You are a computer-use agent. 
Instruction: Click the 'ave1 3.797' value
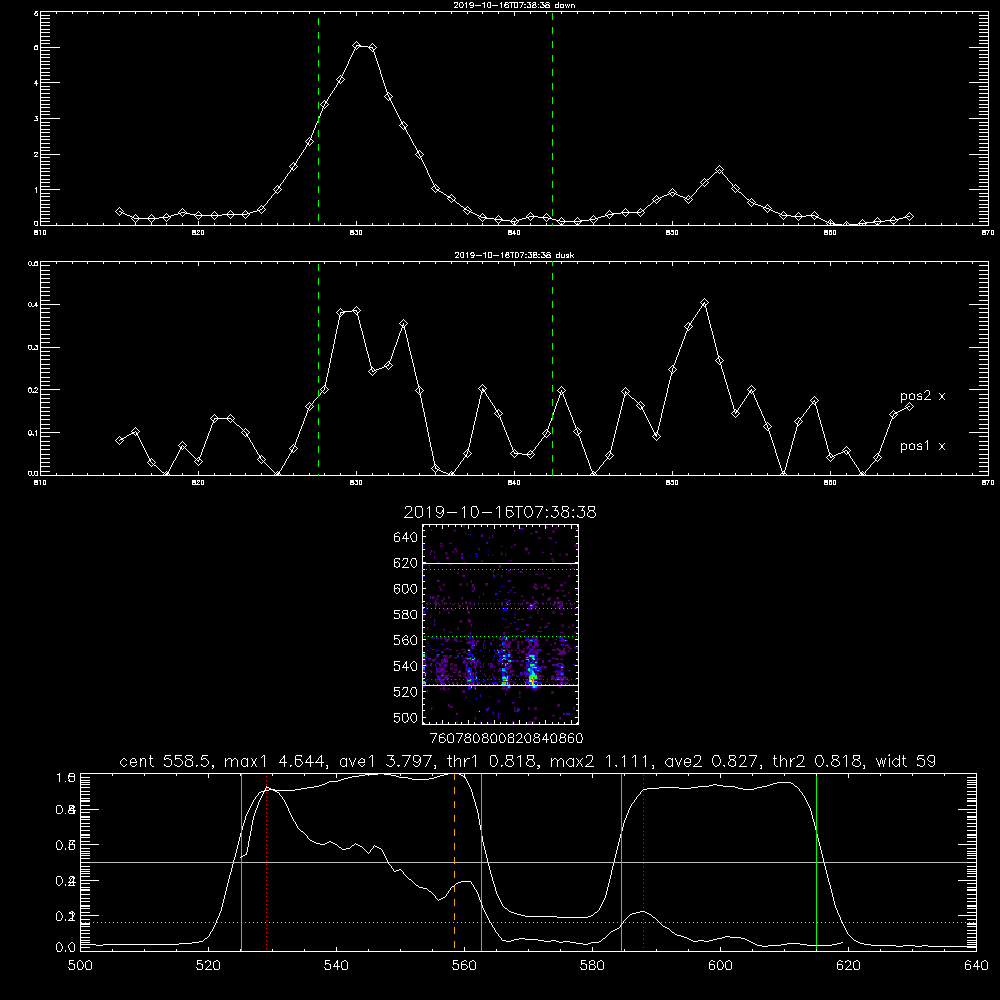pos(387,761)
